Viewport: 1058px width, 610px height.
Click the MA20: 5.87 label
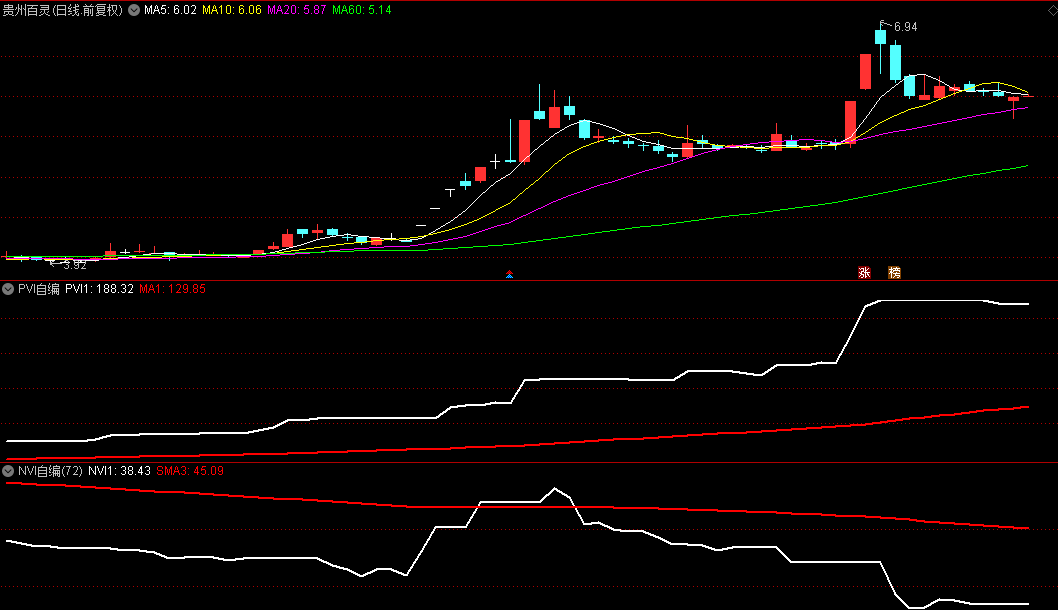coord(296,10)
